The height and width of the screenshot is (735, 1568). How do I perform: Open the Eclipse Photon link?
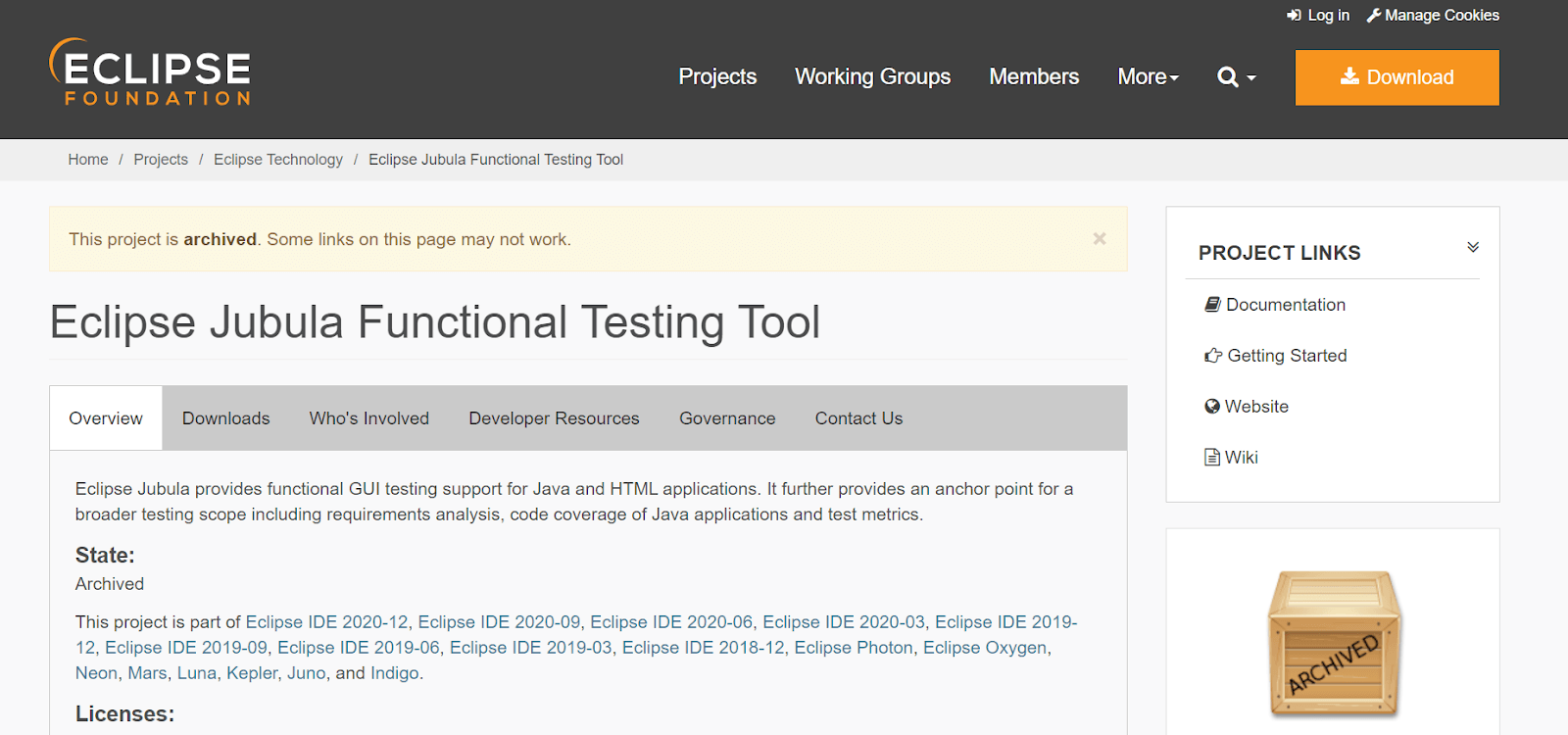coord(854,648)
